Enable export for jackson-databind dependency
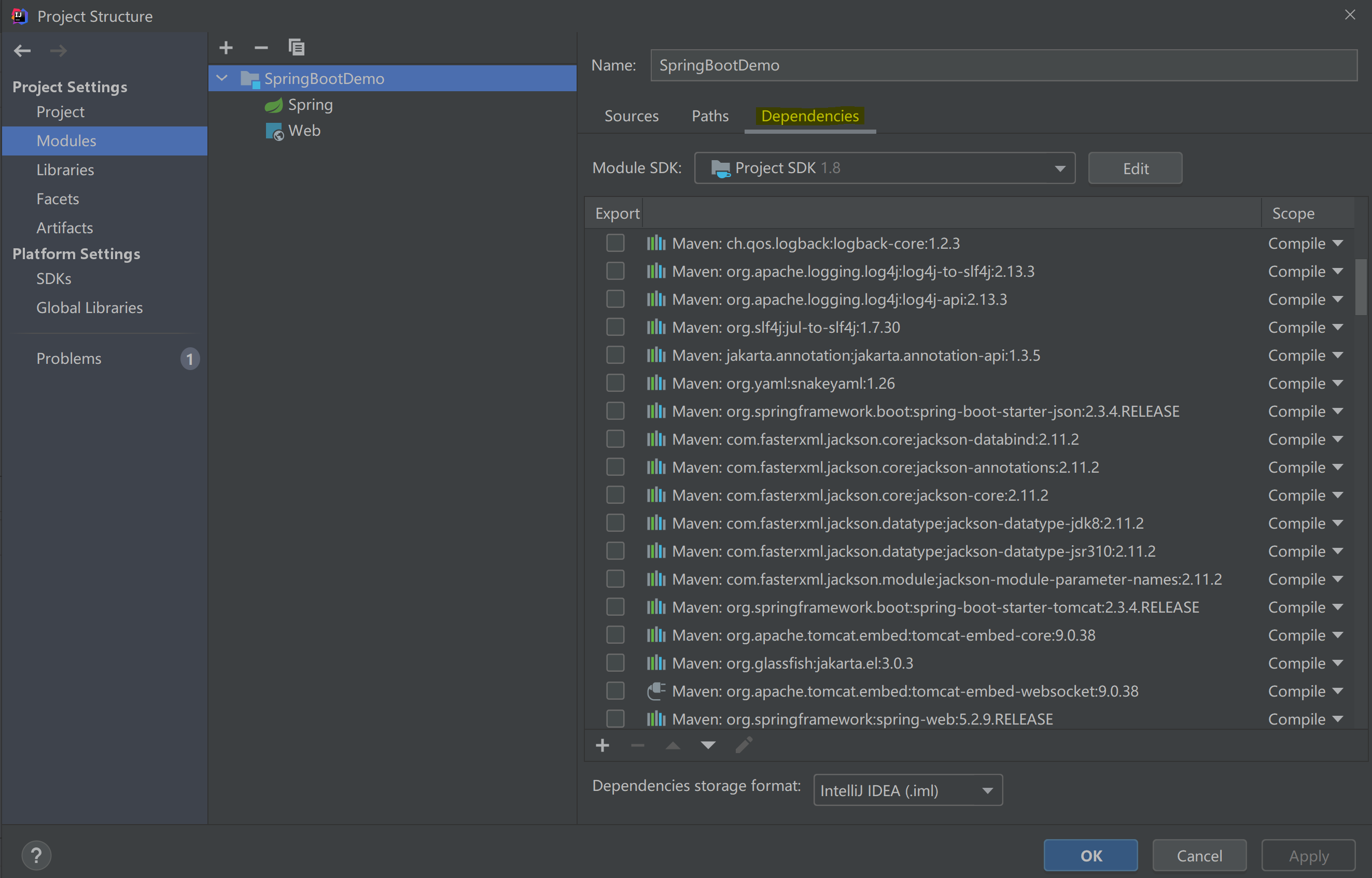This screenshot has height=878, width=1372. 615,439
